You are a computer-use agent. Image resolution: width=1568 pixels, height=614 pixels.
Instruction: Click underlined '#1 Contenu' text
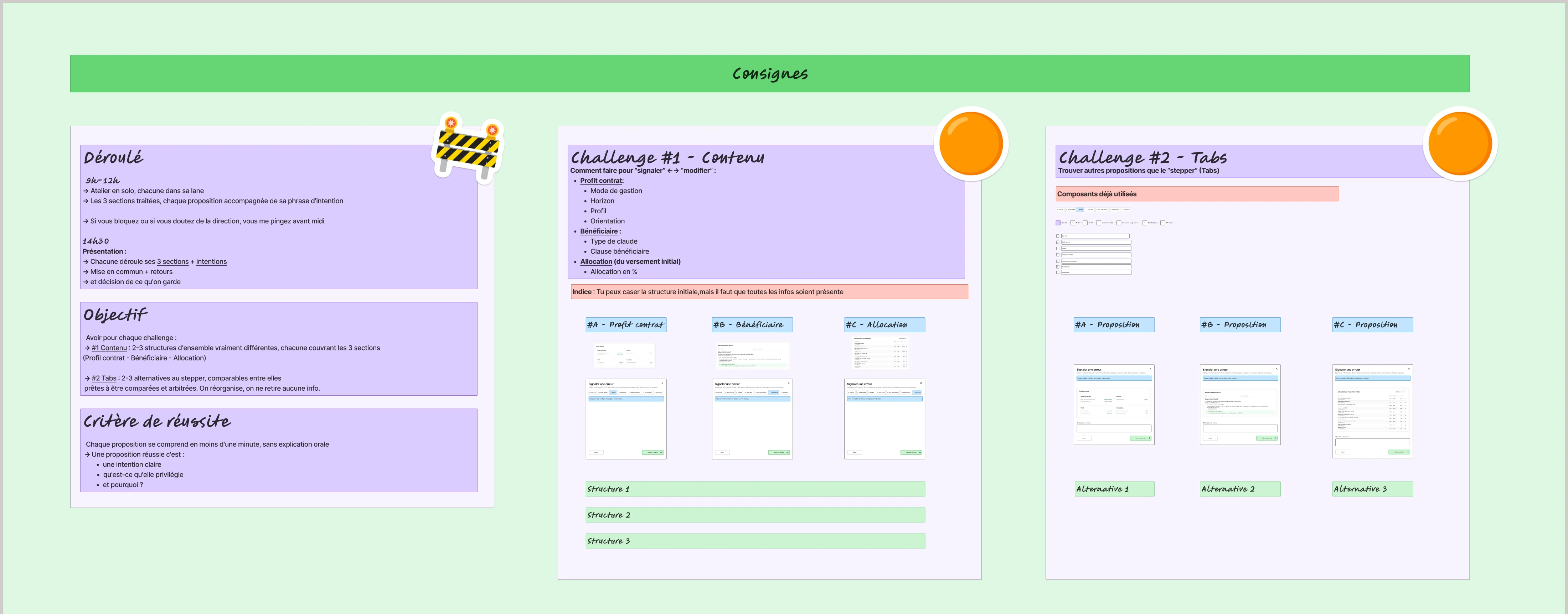pyautogui.click(x=109, y=348)
